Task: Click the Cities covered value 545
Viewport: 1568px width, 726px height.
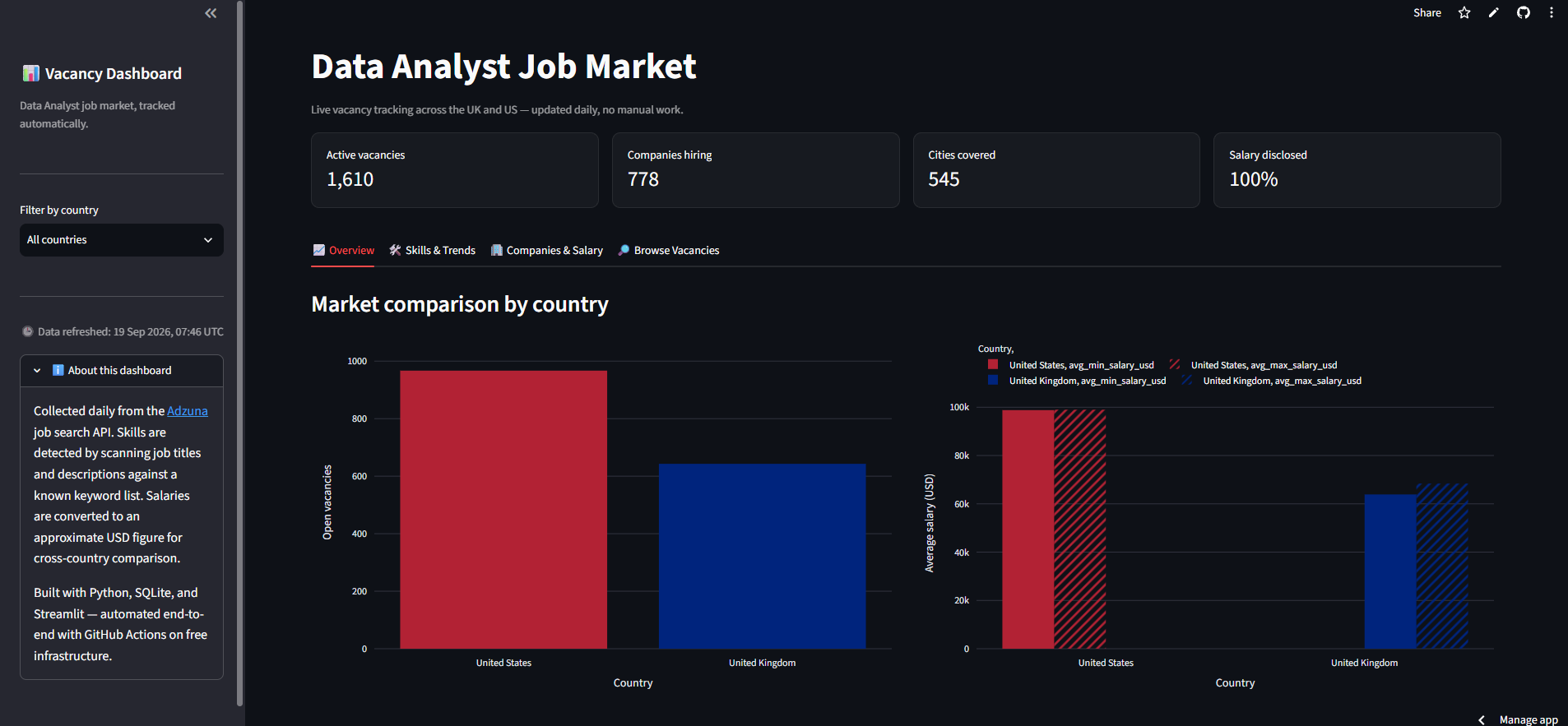Action: coord(944,179)
